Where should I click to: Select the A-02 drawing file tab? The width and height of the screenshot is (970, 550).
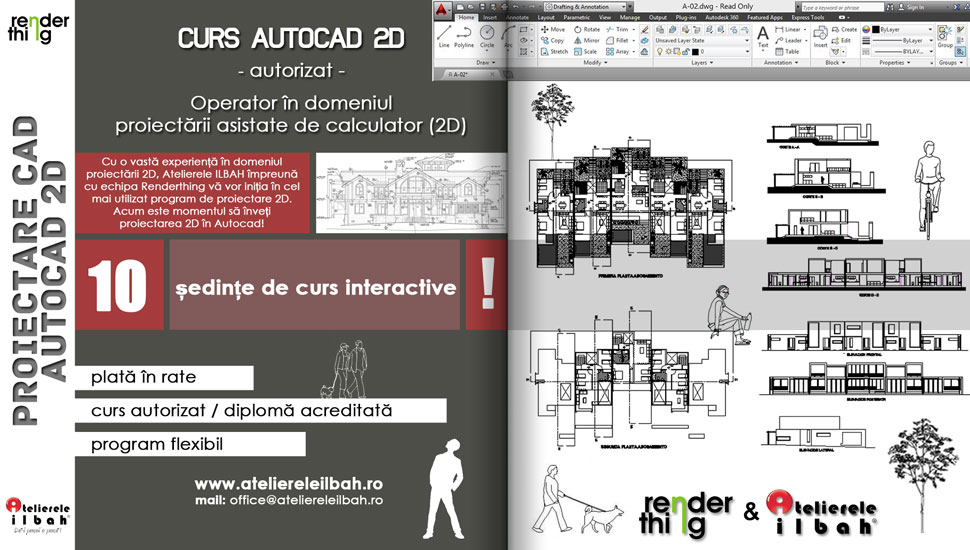(470, 74)
